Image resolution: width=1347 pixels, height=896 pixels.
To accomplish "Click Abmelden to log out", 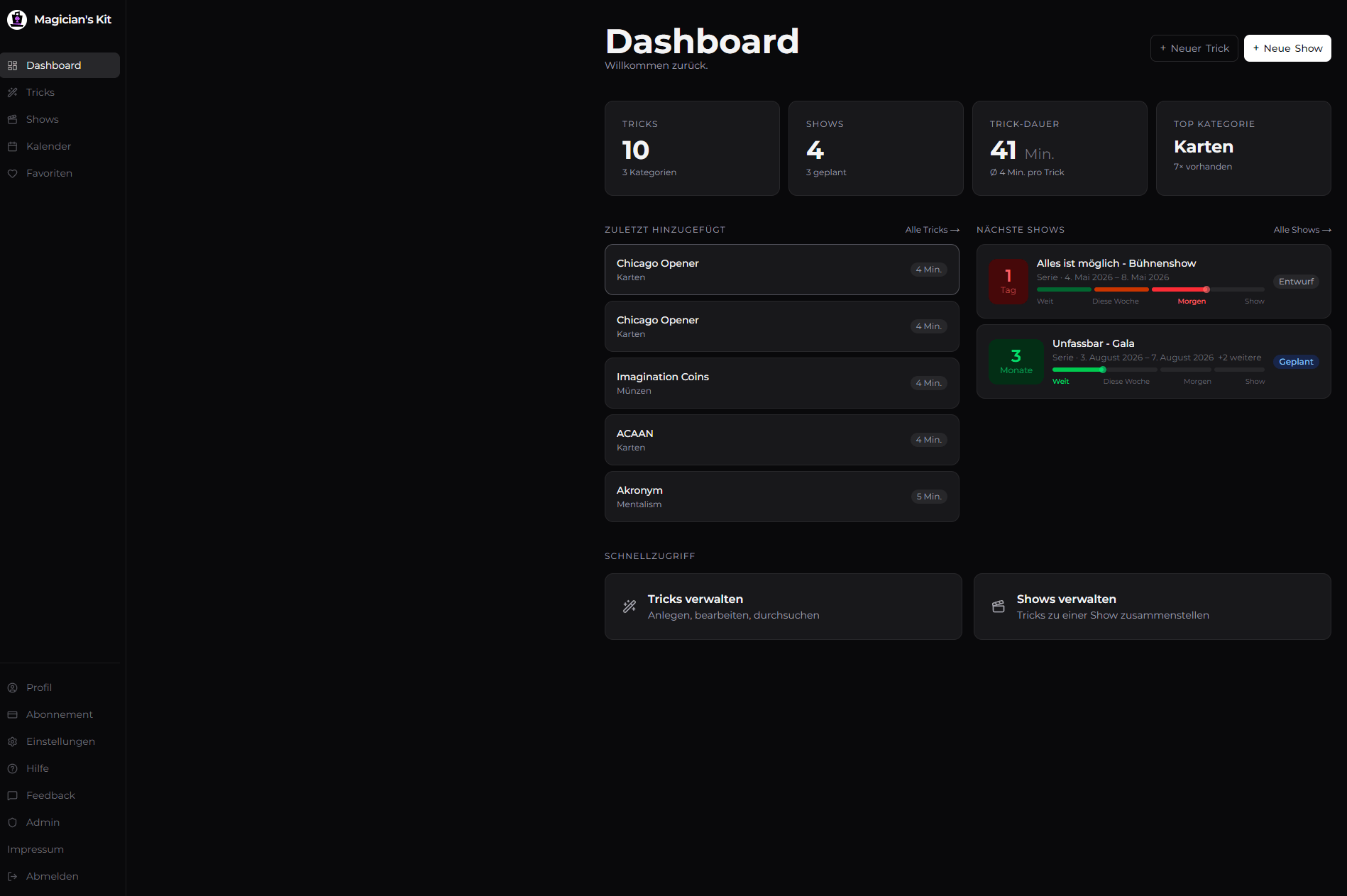I will [x=60, y=876].
